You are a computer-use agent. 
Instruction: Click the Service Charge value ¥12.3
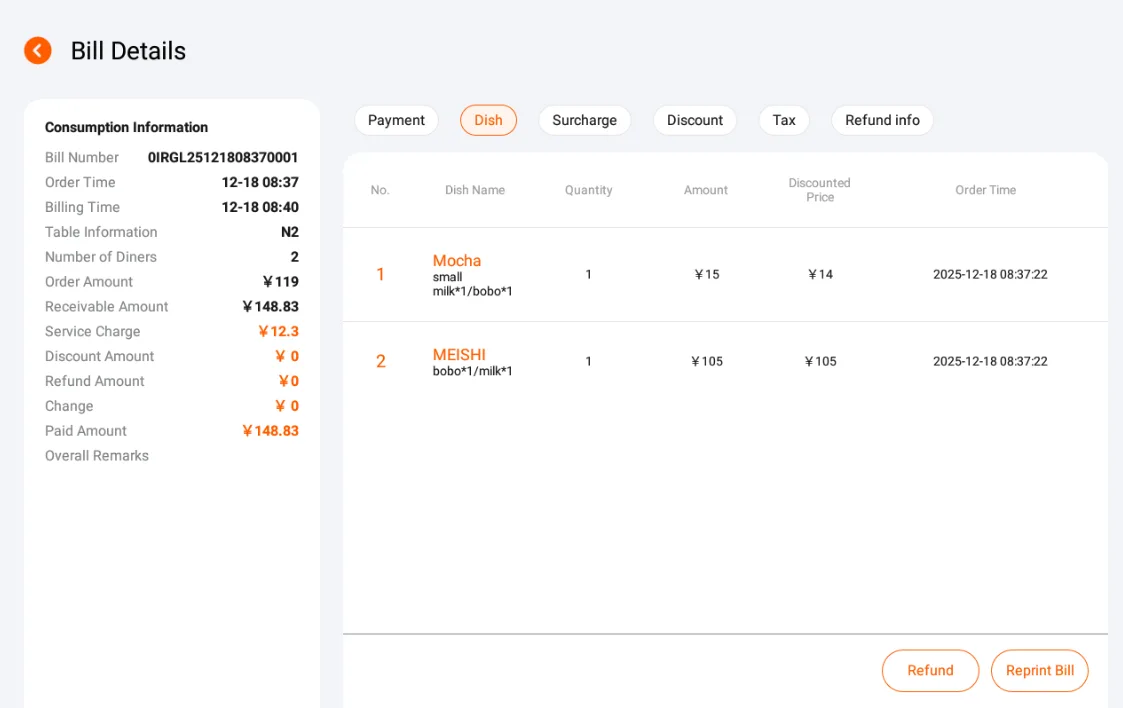click(x=279, y=331)
